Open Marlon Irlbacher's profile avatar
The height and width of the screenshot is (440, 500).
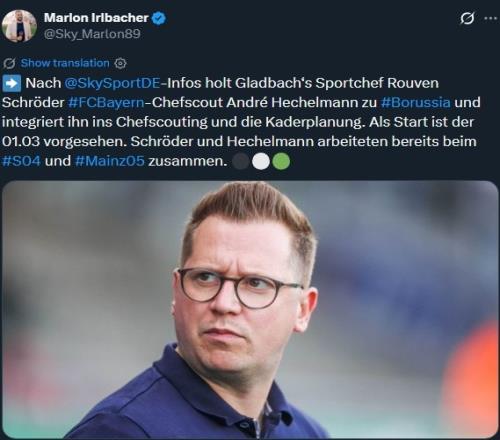19,26
